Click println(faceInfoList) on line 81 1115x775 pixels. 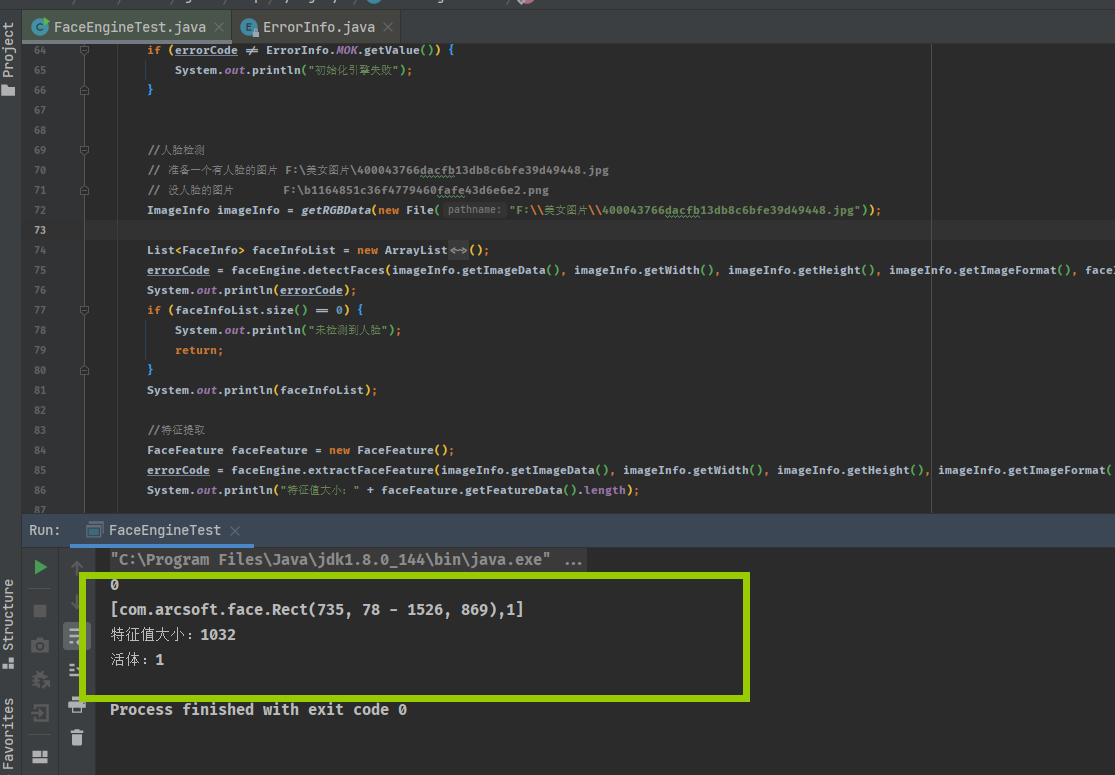(297, 390)
